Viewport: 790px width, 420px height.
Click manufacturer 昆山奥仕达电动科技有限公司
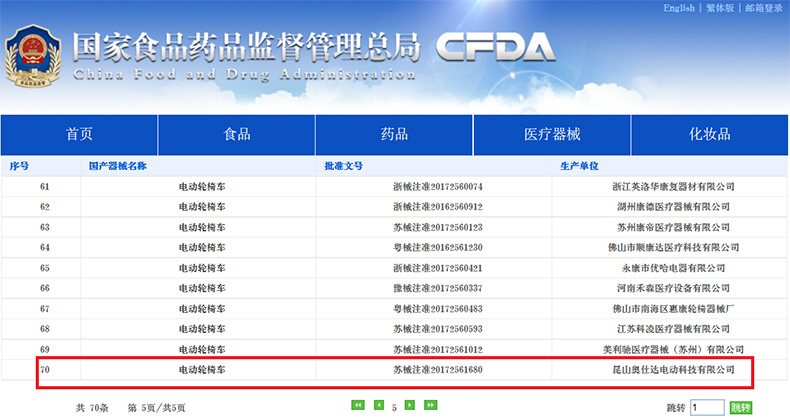[x=673, y=370]
